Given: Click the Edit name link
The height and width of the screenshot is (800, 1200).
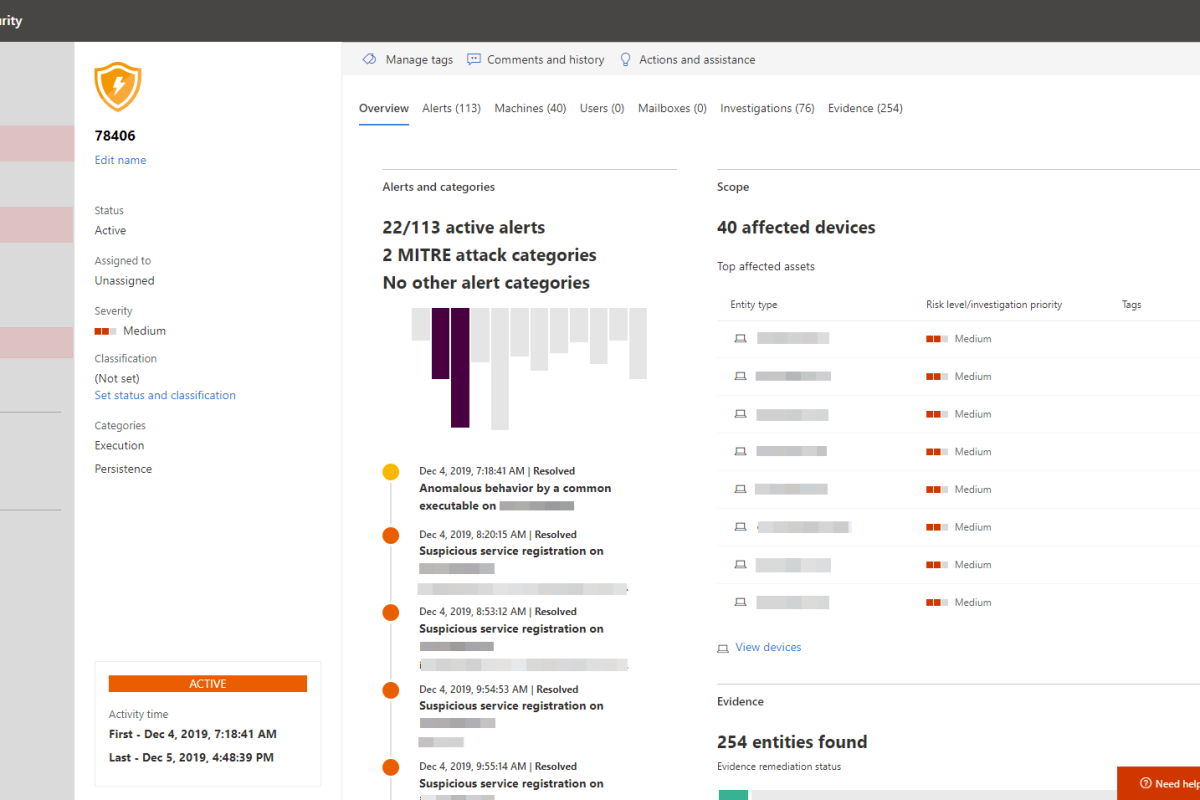Looking at the screenshot, I should tap(120, 160).
